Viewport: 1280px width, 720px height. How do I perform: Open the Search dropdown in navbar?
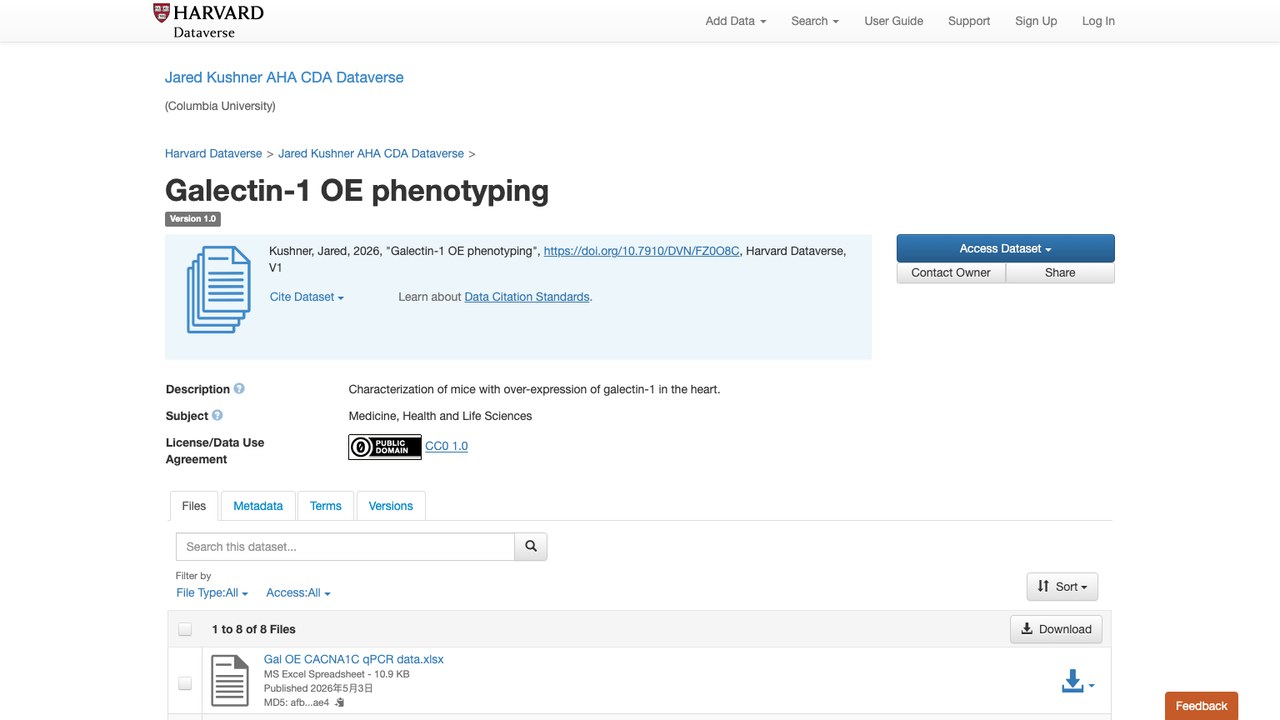click(x=814, y=21)
